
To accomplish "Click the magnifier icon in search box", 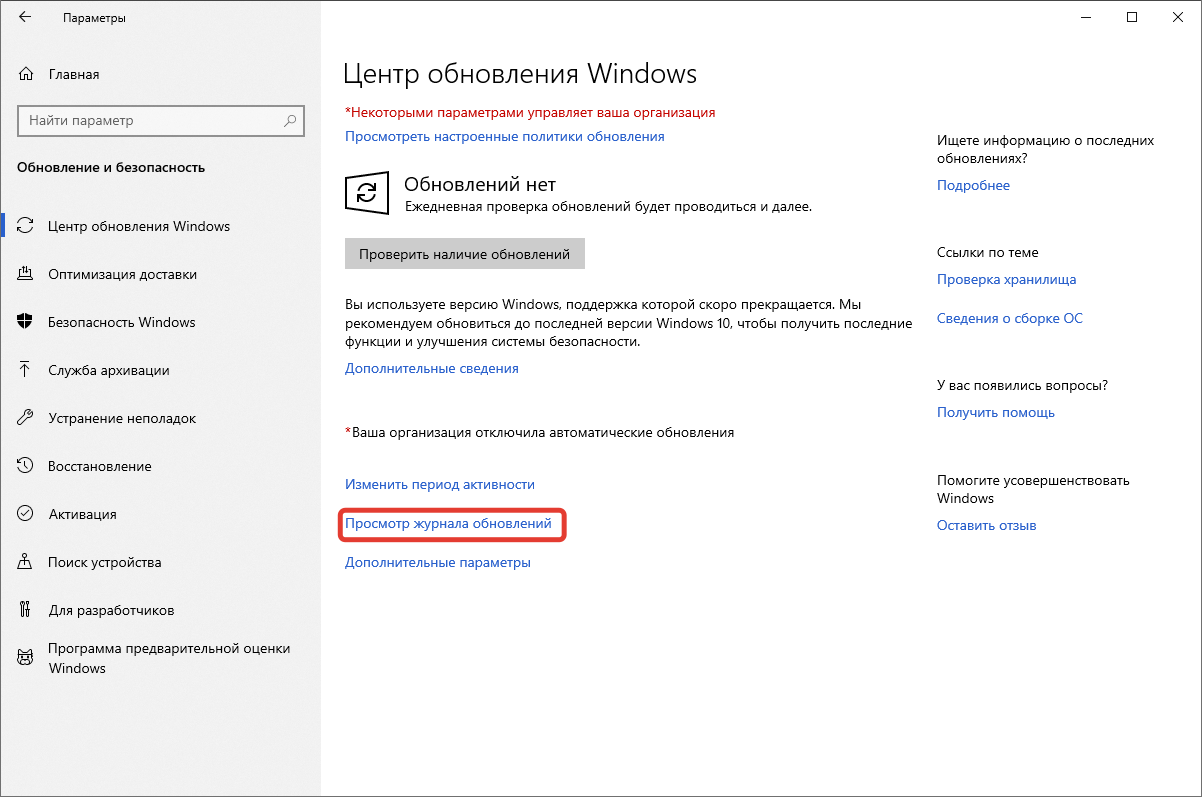I will pos(290,121).
